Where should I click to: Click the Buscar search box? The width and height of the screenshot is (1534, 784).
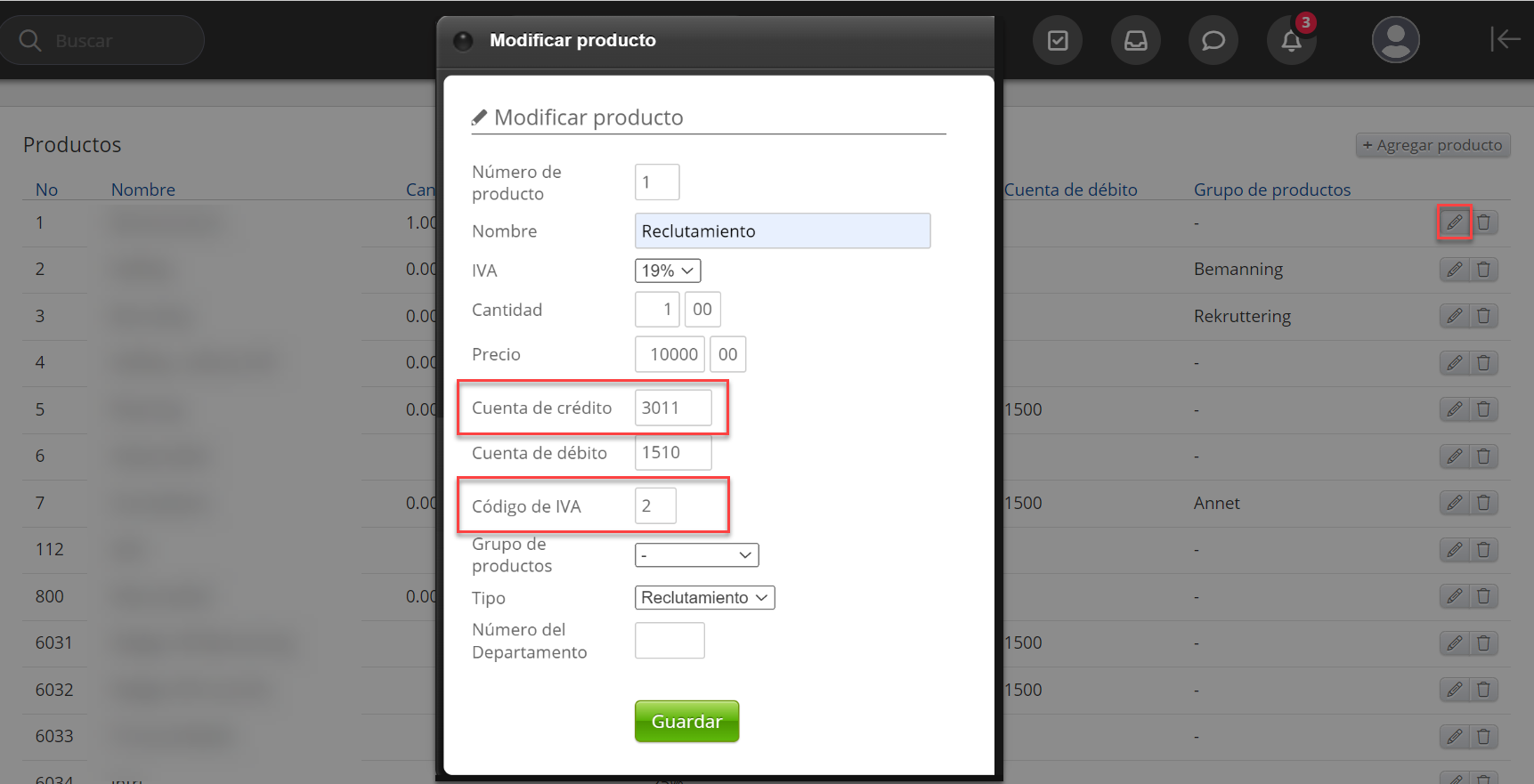[102, 41]
